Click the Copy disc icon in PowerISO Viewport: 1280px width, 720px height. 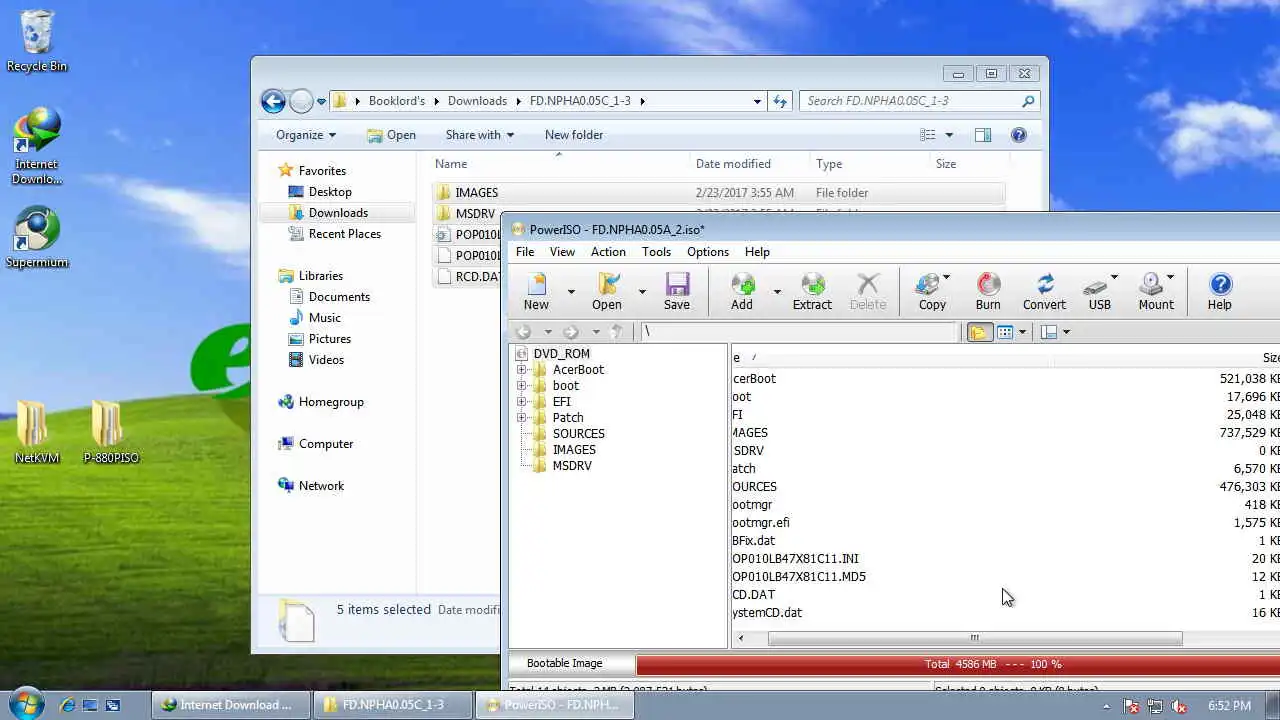pyautogui.click(x=932, y=291)
